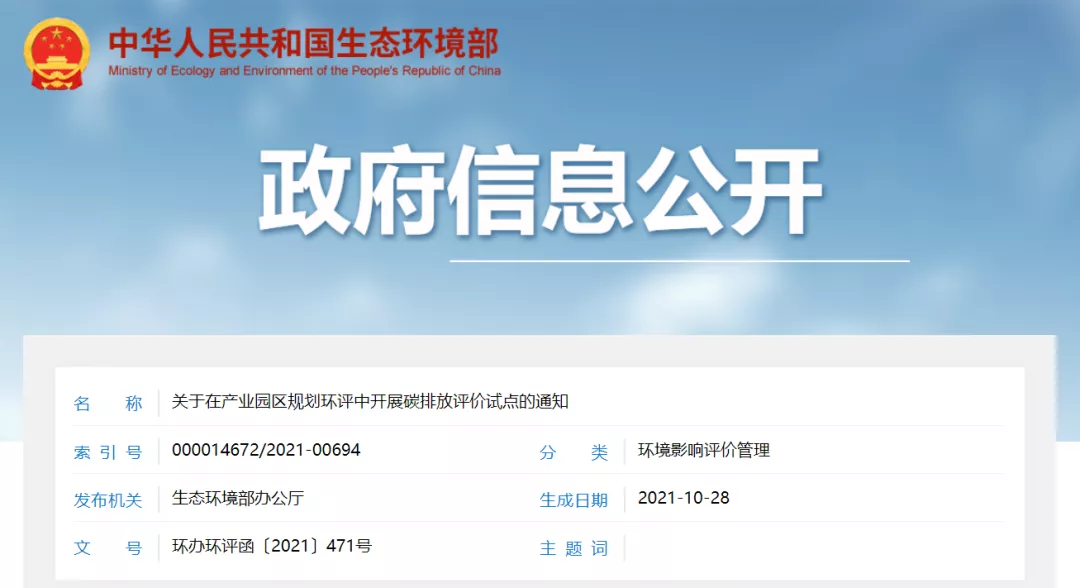Open the 中华人民共和国生态环境部 site title

click(x=304, y=43)
